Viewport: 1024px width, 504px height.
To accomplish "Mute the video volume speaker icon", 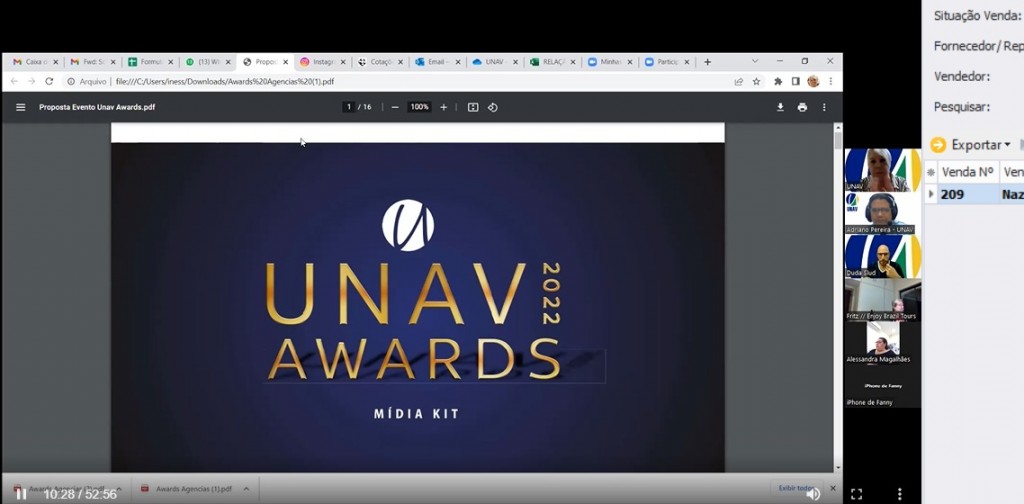I will (x=813, y=494).
